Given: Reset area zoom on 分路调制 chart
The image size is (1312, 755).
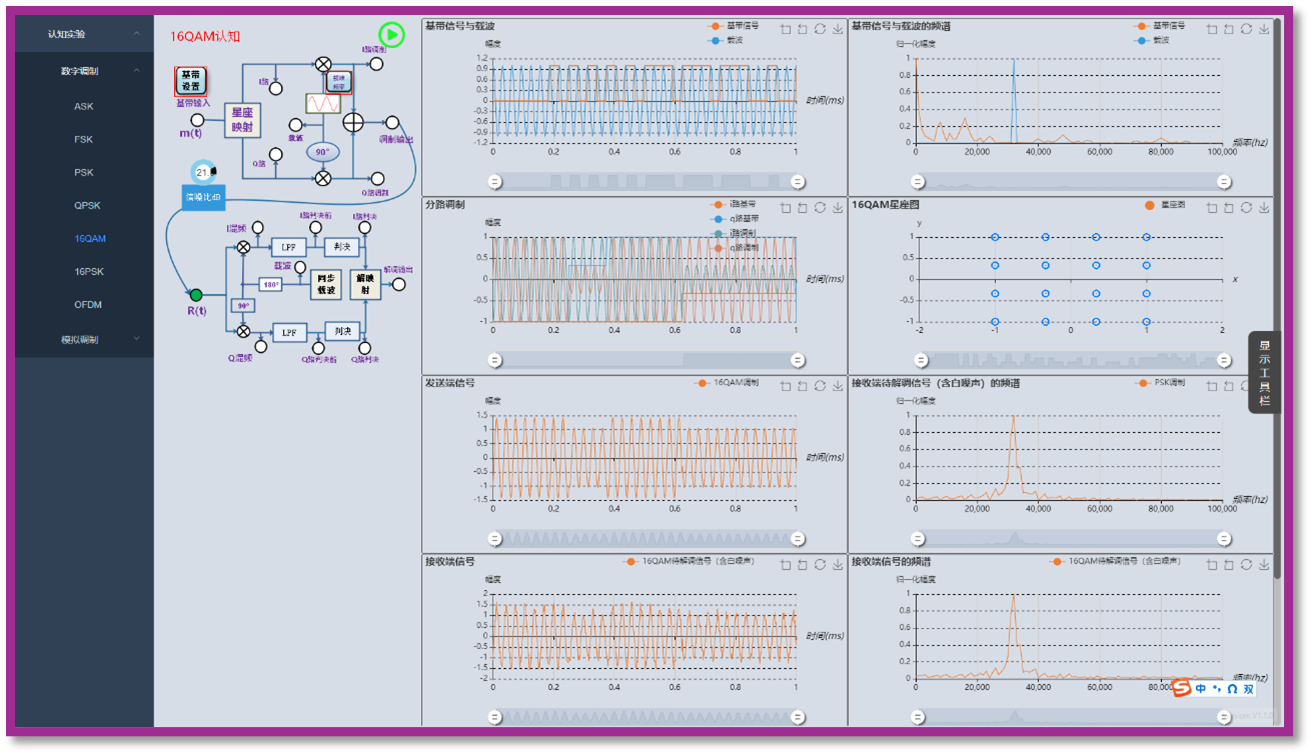Looking at the screenshot, I should (802, 208).
